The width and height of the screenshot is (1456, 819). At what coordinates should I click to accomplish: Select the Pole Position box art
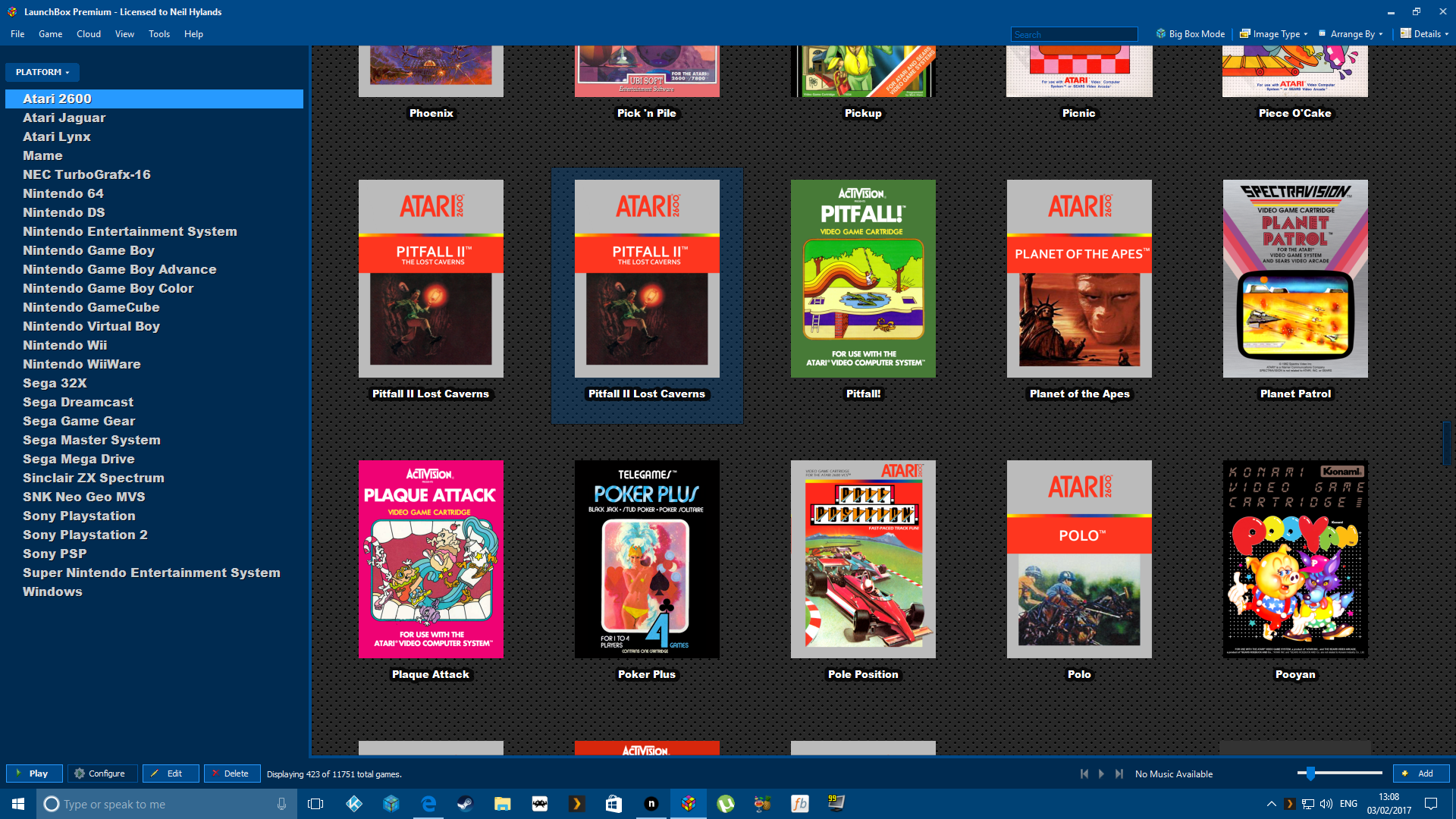(863, 559)
